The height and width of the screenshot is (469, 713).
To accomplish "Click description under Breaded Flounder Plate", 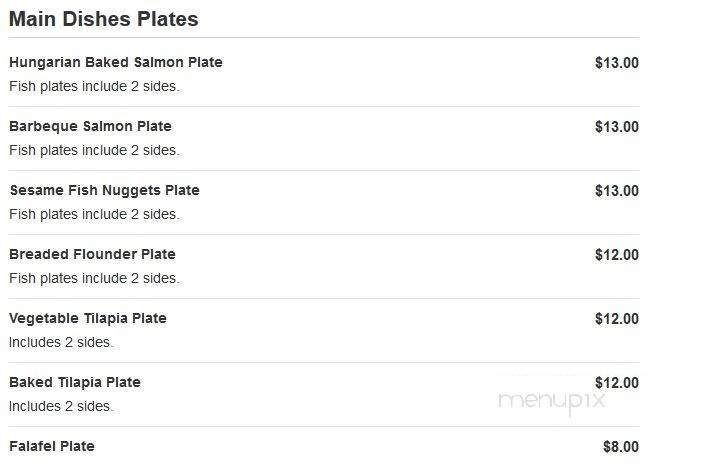I will (94, 278).
